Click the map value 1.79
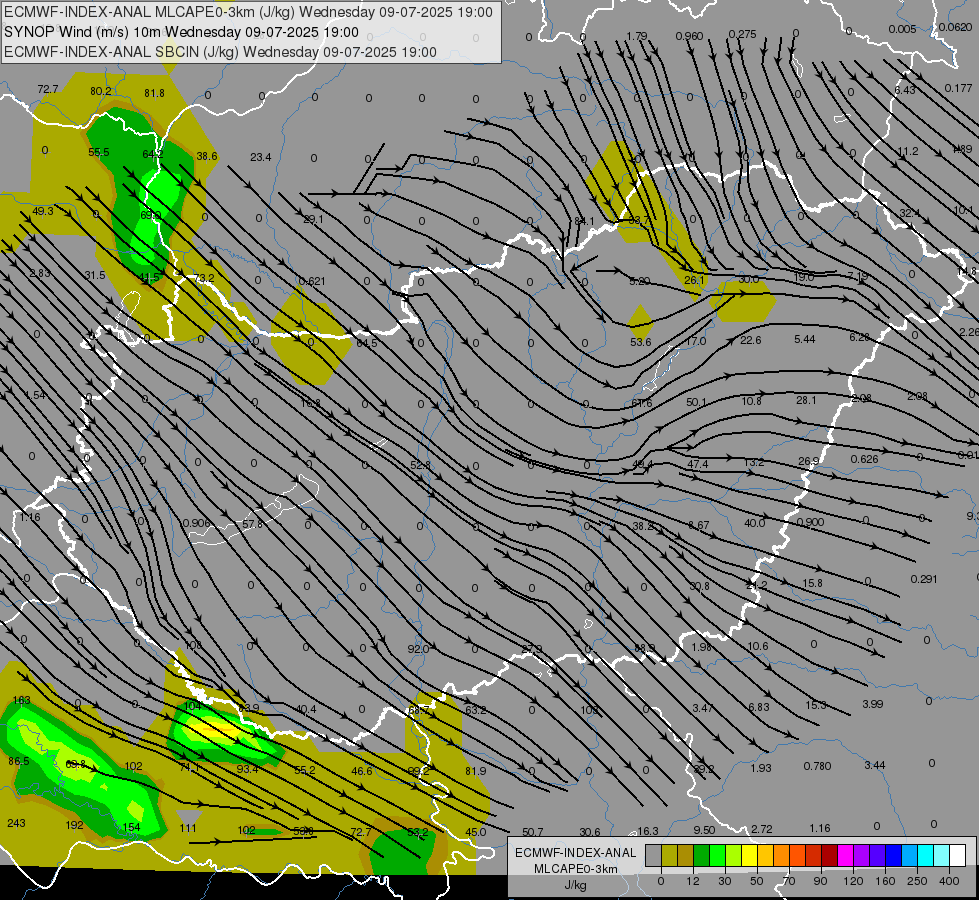This screenshot has width=979, height=900. coord(637,36)
